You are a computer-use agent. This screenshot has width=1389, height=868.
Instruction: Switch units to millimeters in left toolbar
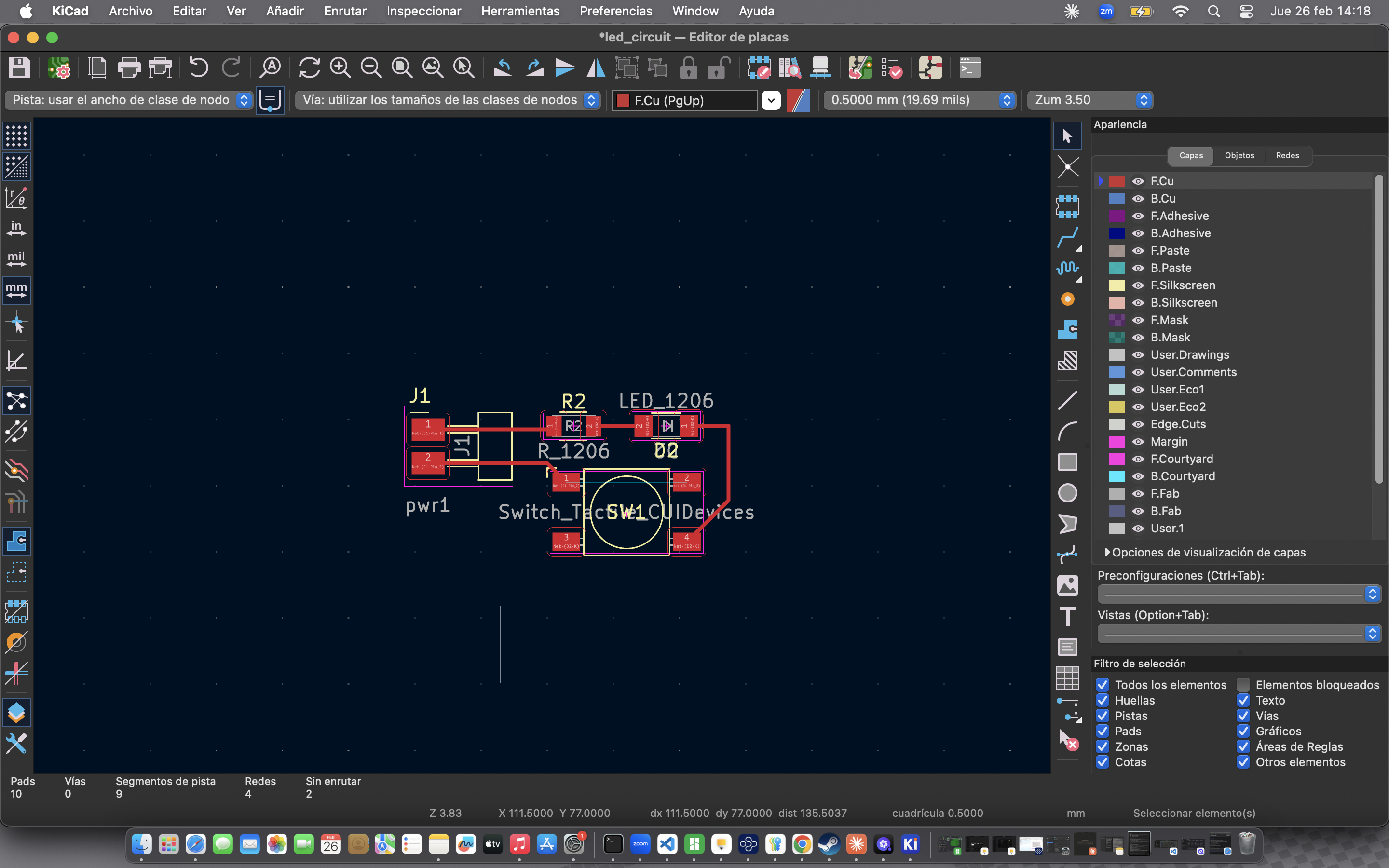click(x=15, y=290)
